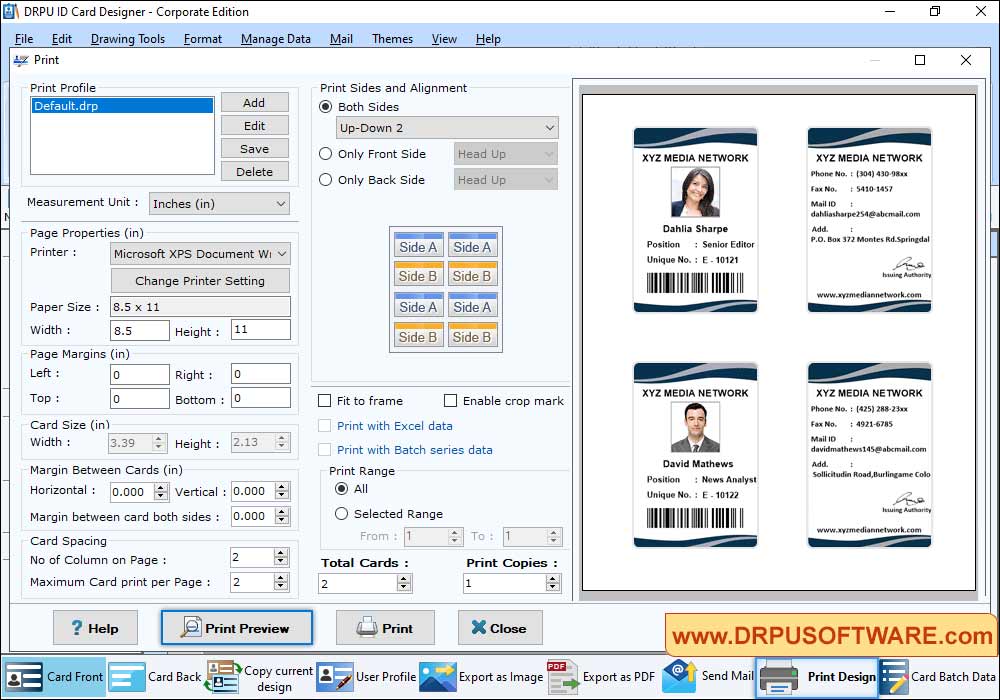Open the Card Batch Data icon
Image resolution: width=1000 pixels, height=700 pixels.
pos(893,677)
